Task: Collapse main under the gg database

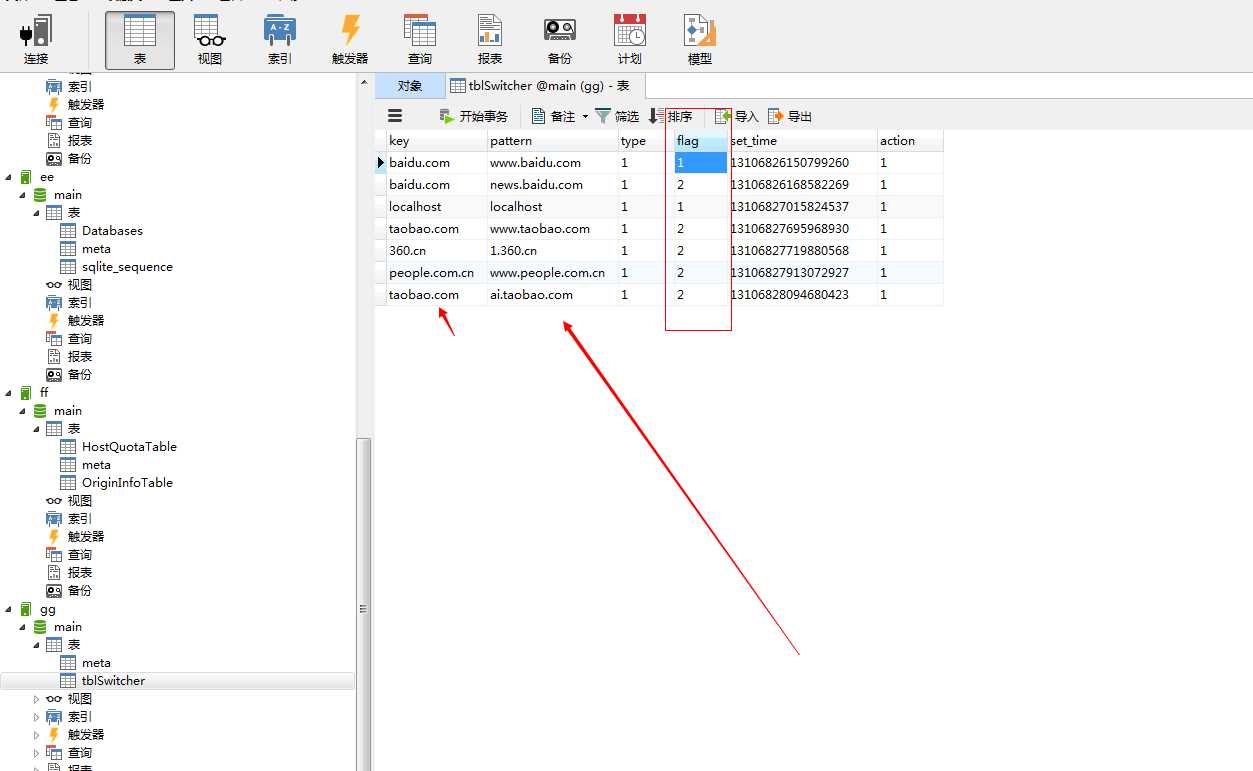Action: pyautogui.click(x=23, y=627)
